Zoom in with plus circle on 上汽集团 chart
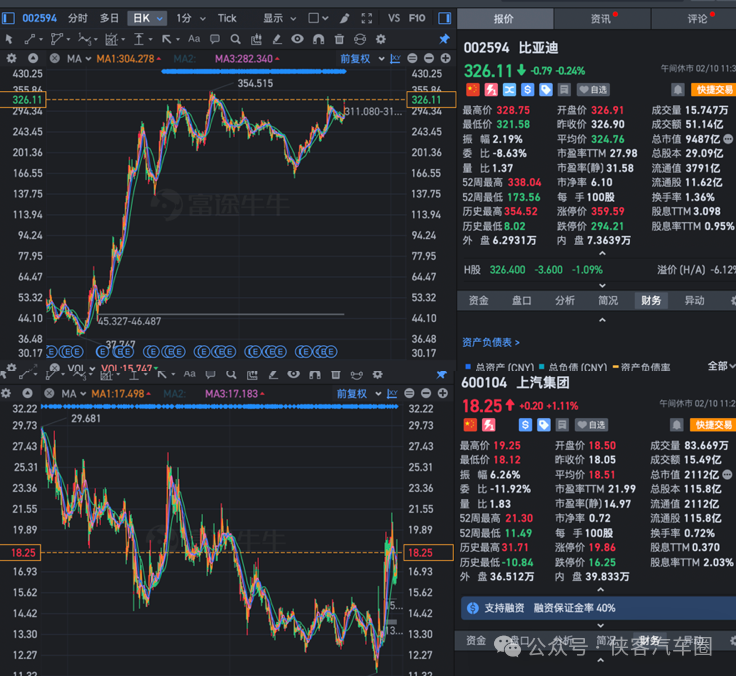736x676 pixels. click(x=443, y=393)
